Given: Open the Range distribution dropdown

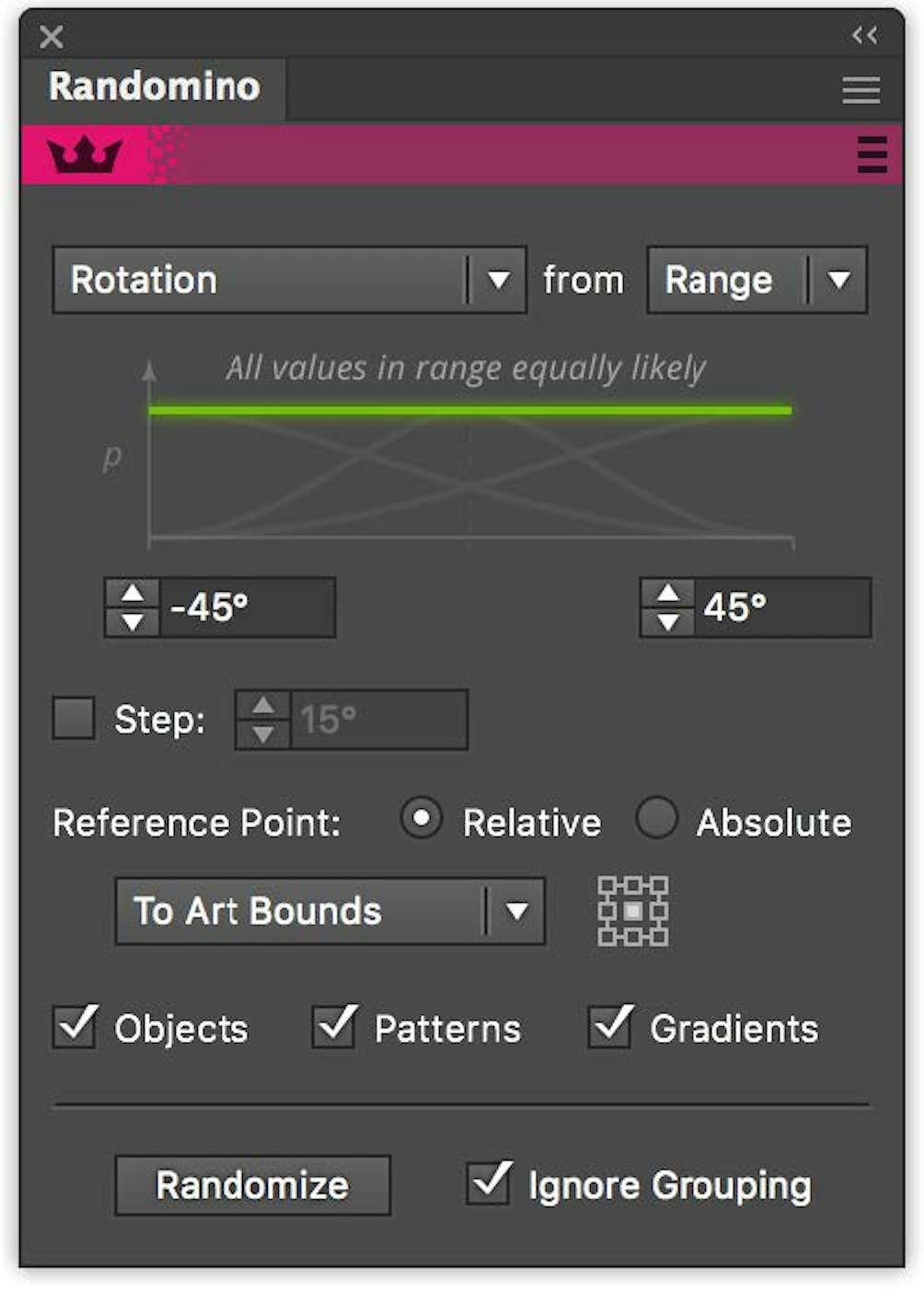Looking at the screenshot, I should [839, 281].
